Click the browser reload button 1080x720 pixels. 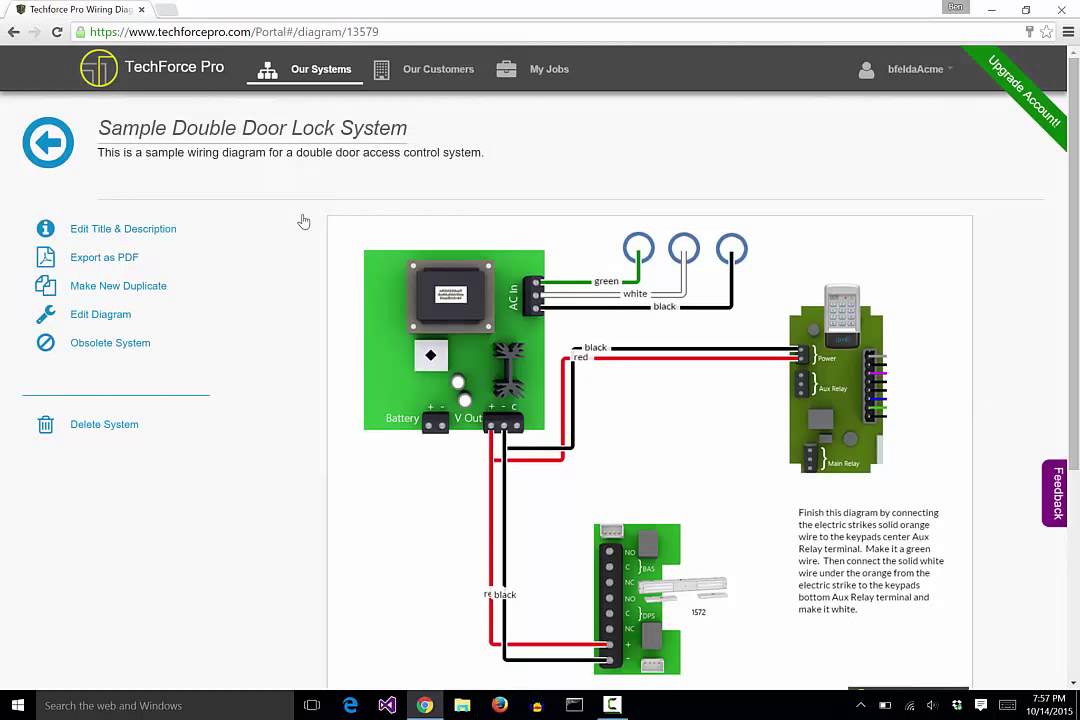(x=57, y=32)
